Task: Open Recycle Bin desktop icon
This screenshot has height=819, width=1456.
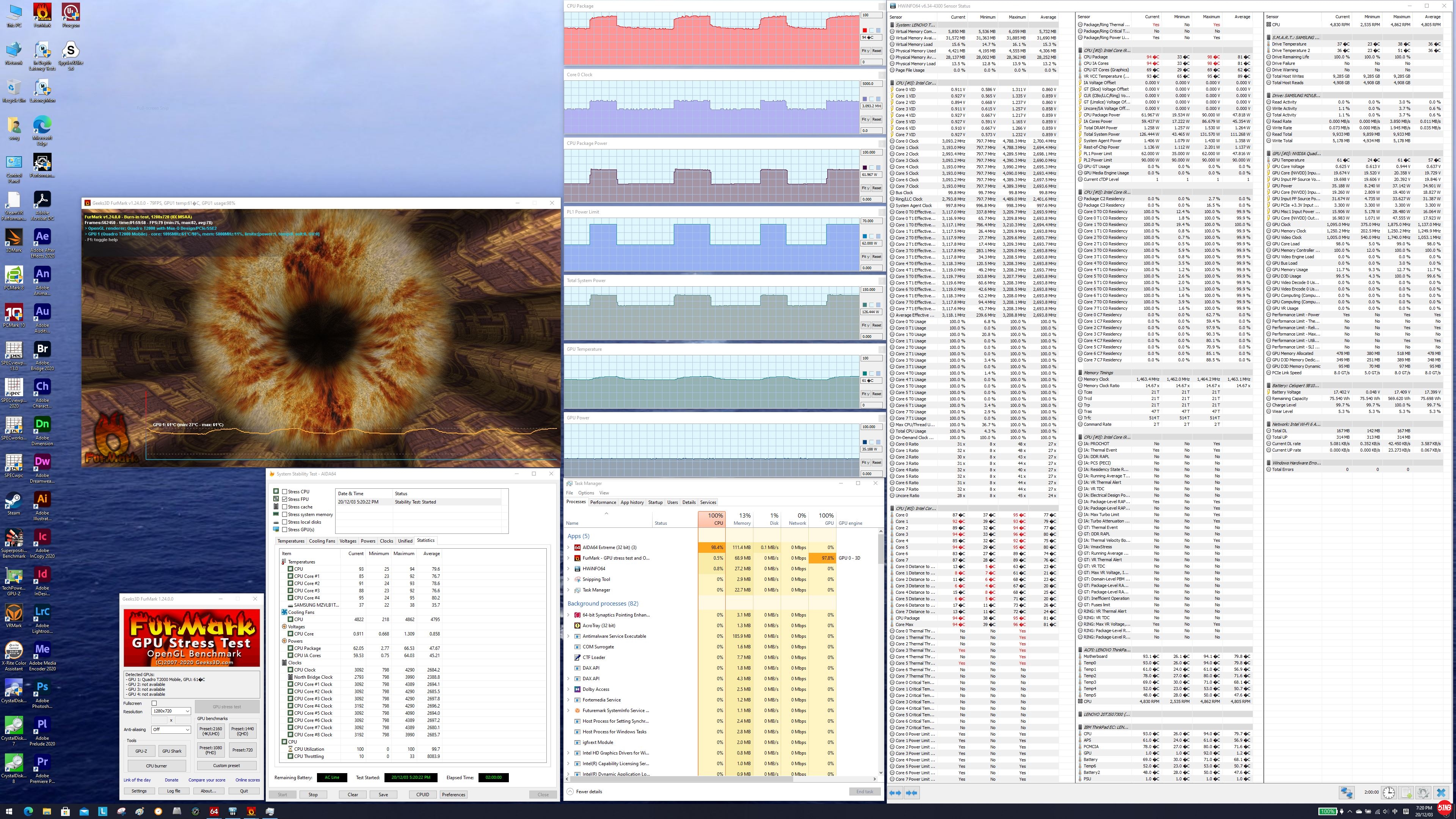Action: 14,91
